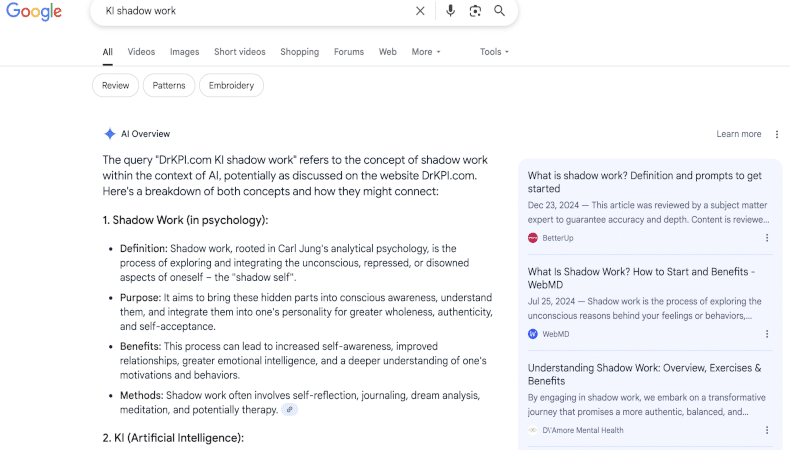This screenshot has height=450, width=790.
Task: Apply the Embroidery filter chip
Action: [231, 85]
